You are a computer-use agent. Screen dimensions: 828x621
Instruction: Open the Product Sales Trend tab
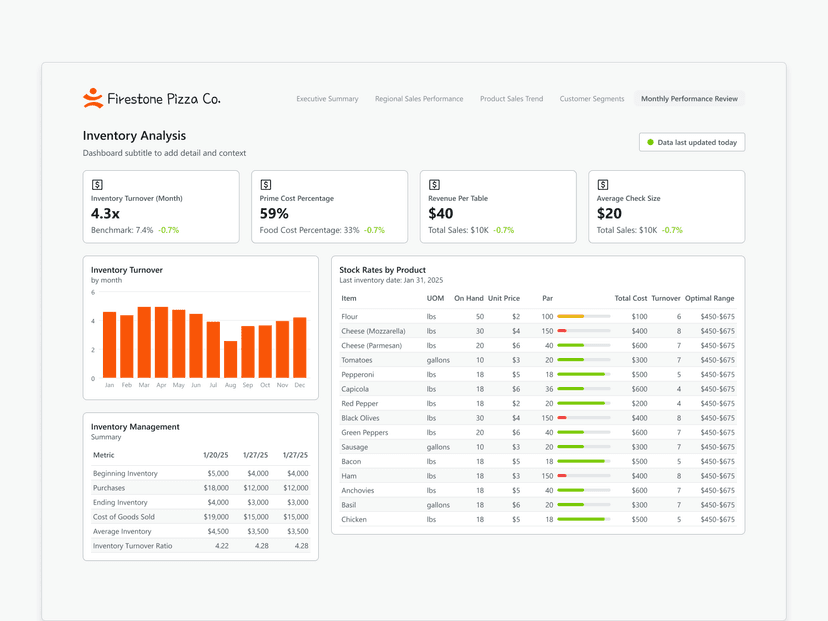511,99
